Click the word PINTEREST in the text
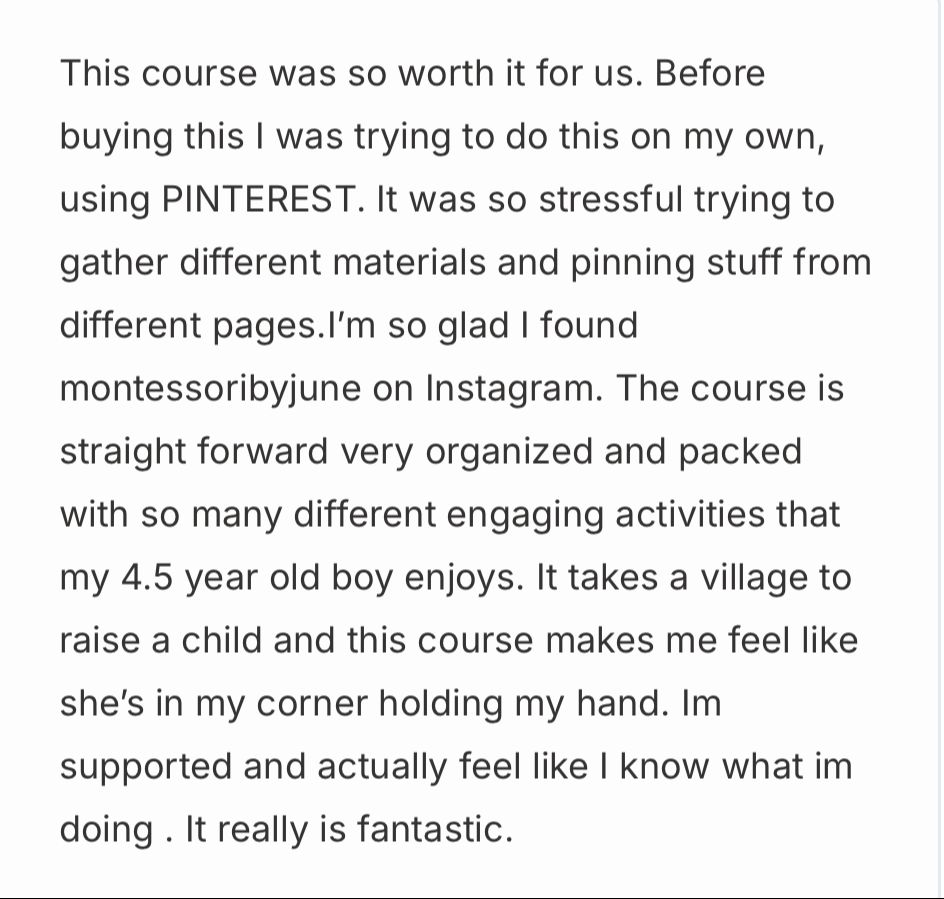Viewport: 944px width, 899px height. click(x=258, y=200)
